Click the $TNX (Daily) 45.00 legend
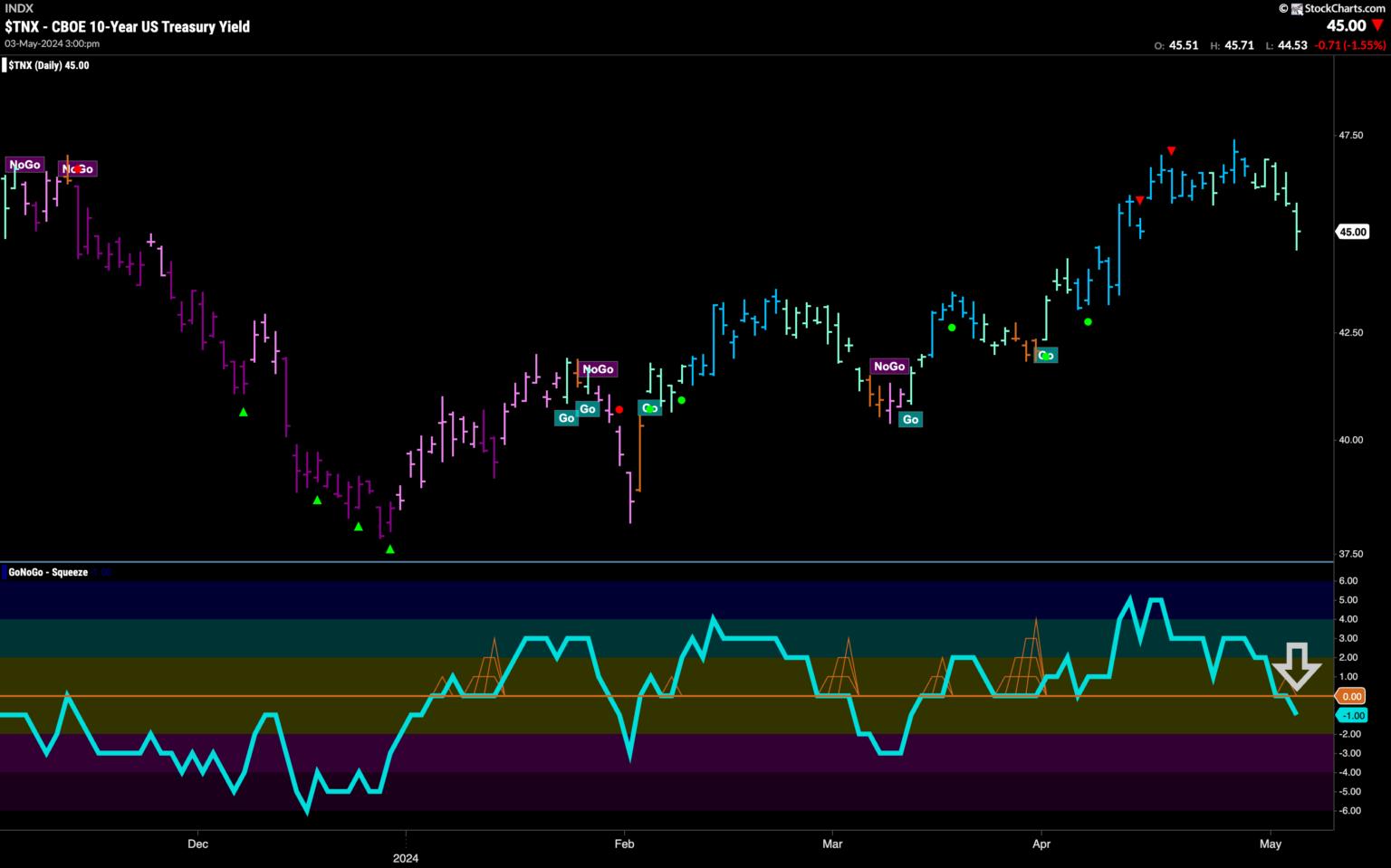Viewport: 1391px width, 868px height. (49, 65)
